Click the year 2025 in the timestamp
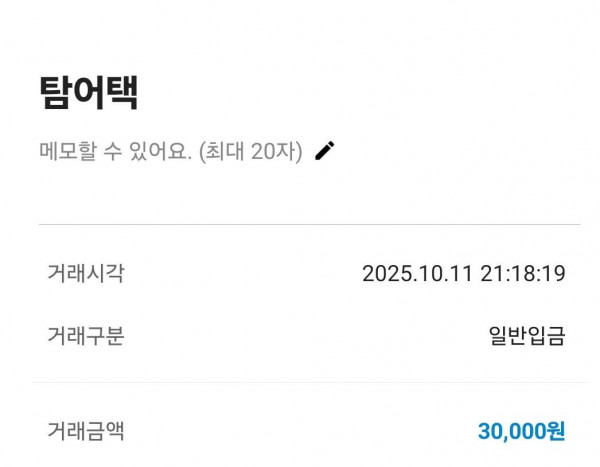This screenshot has width=600, height=467. point(385,274)
